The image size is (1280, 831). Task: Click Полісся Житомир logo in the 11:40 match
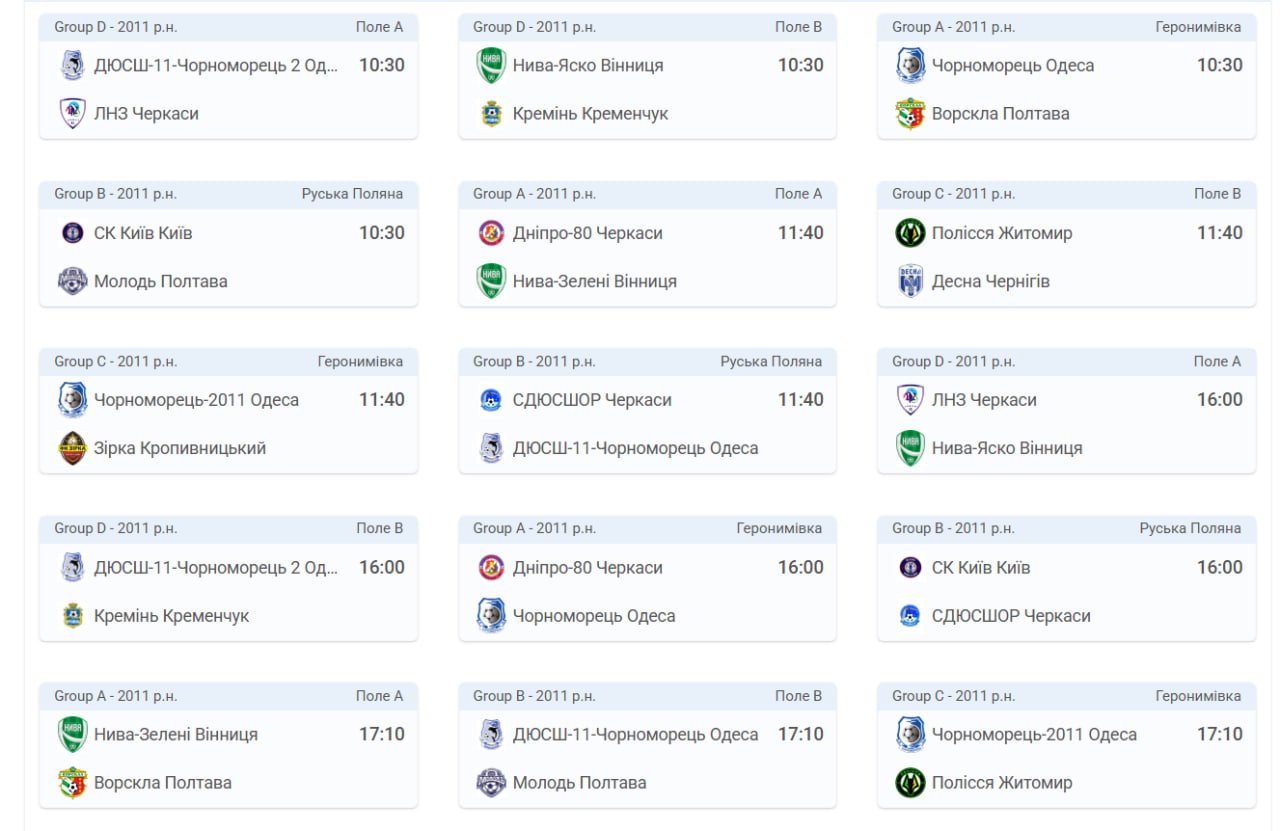click(910, 233)
